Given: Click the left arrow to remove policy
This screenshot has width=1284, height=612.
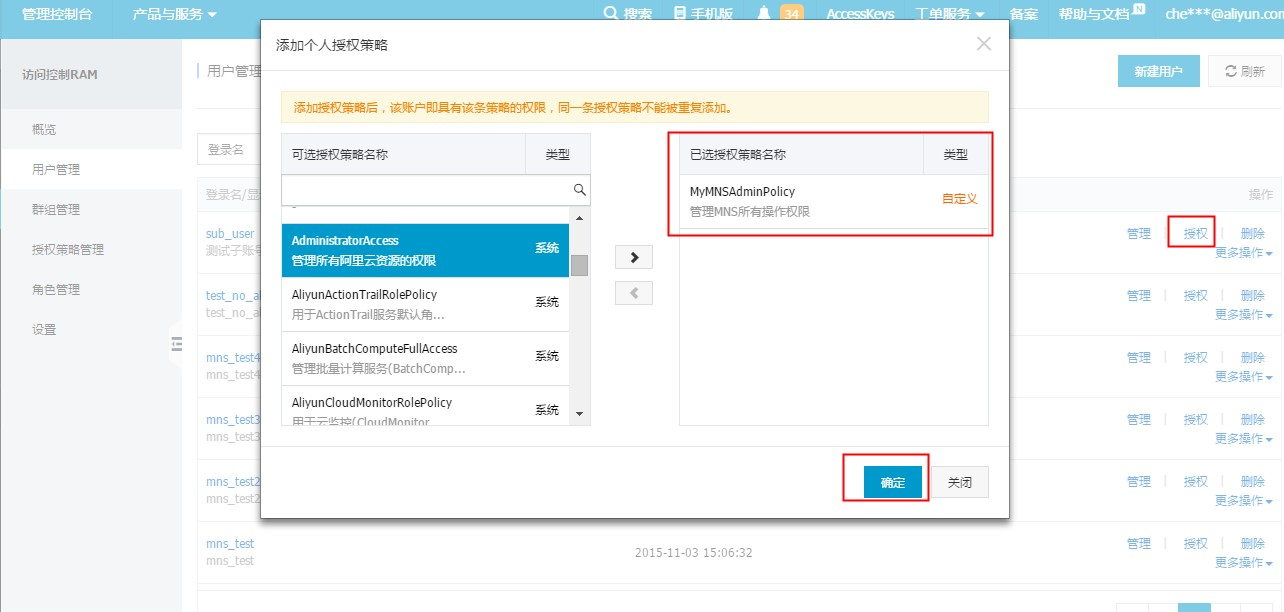Looking at the screenshot, I should [x=633, y=293].
